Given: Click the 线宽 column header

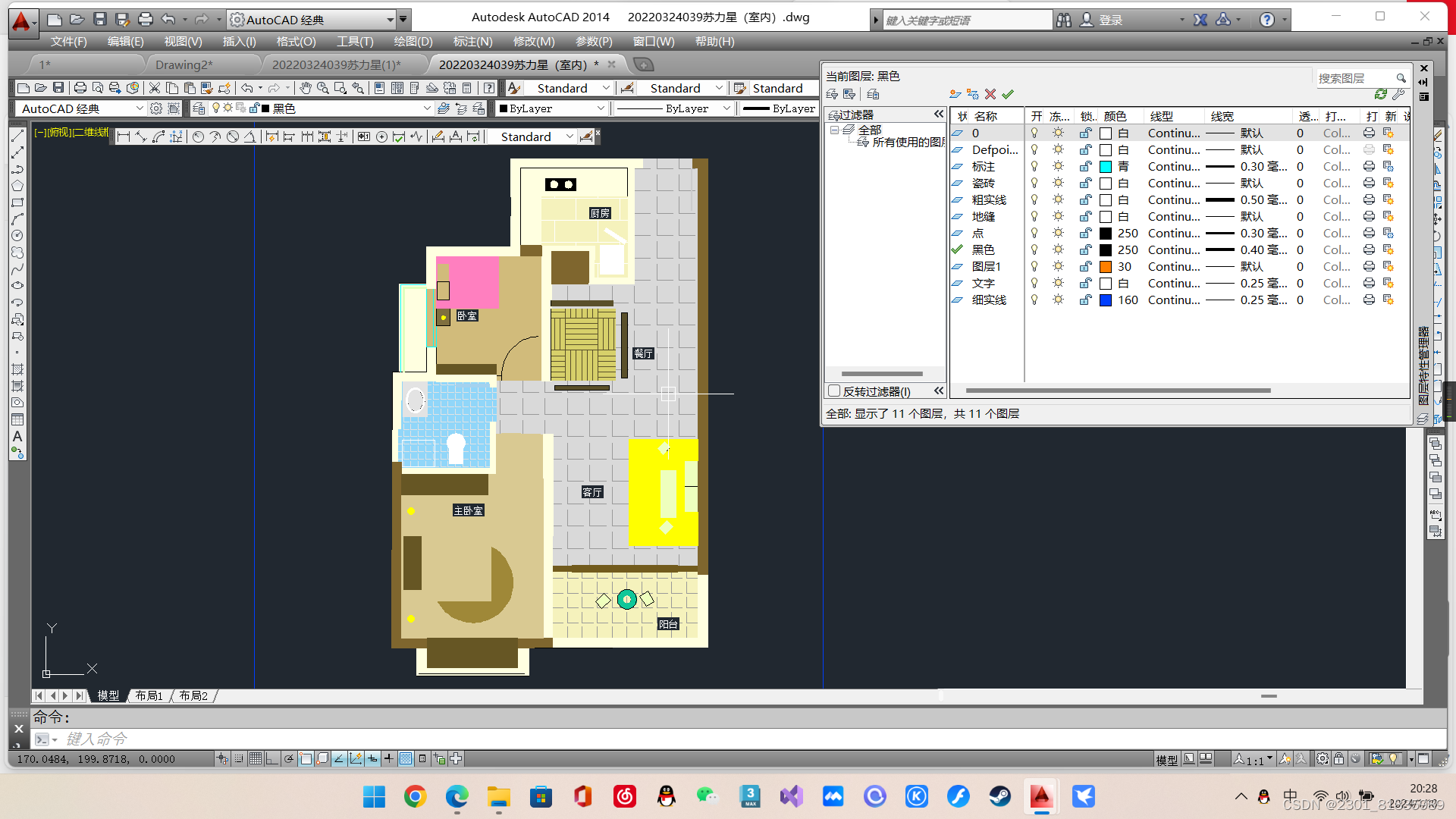Looking at the screenshot, I should point(1222,116).
